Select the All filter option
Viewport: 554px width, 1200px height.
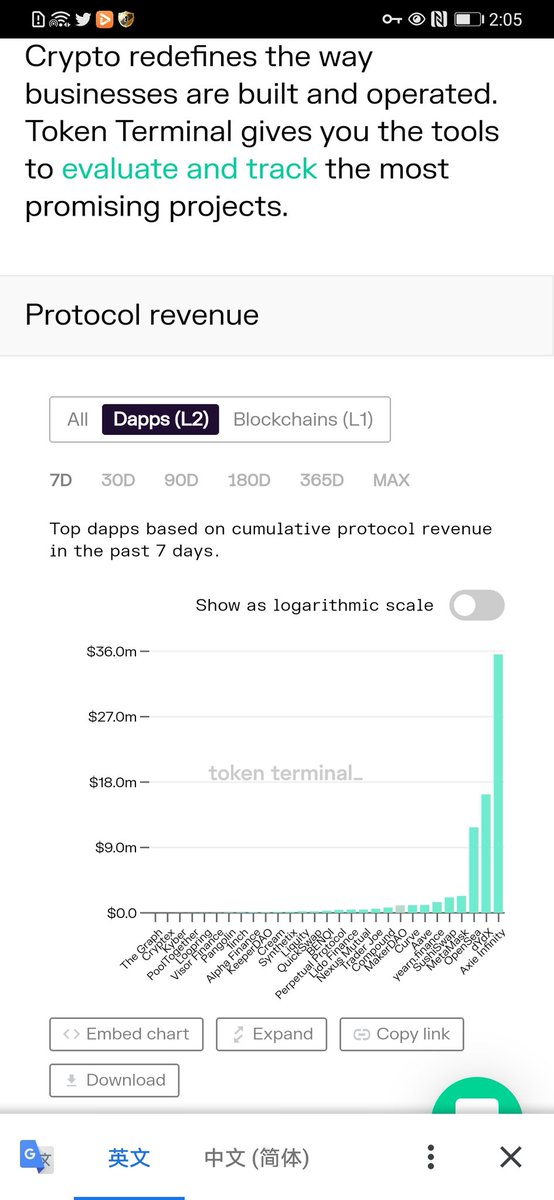tap(77, 419)
